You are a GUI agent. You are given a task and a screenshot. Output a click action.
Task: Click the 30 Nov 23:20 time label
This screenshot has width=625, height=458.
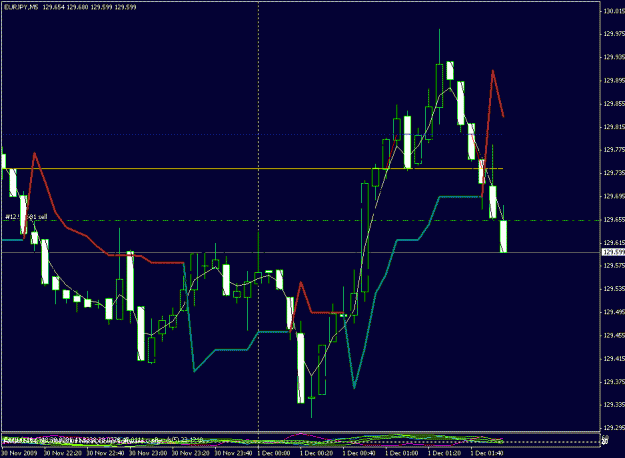pos(191,453)
